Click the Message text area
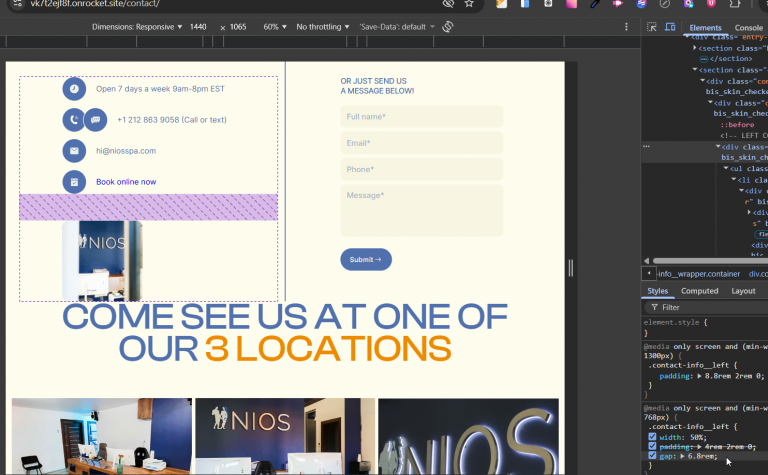This screenshot has height=475, width=768. coord(422,211)
